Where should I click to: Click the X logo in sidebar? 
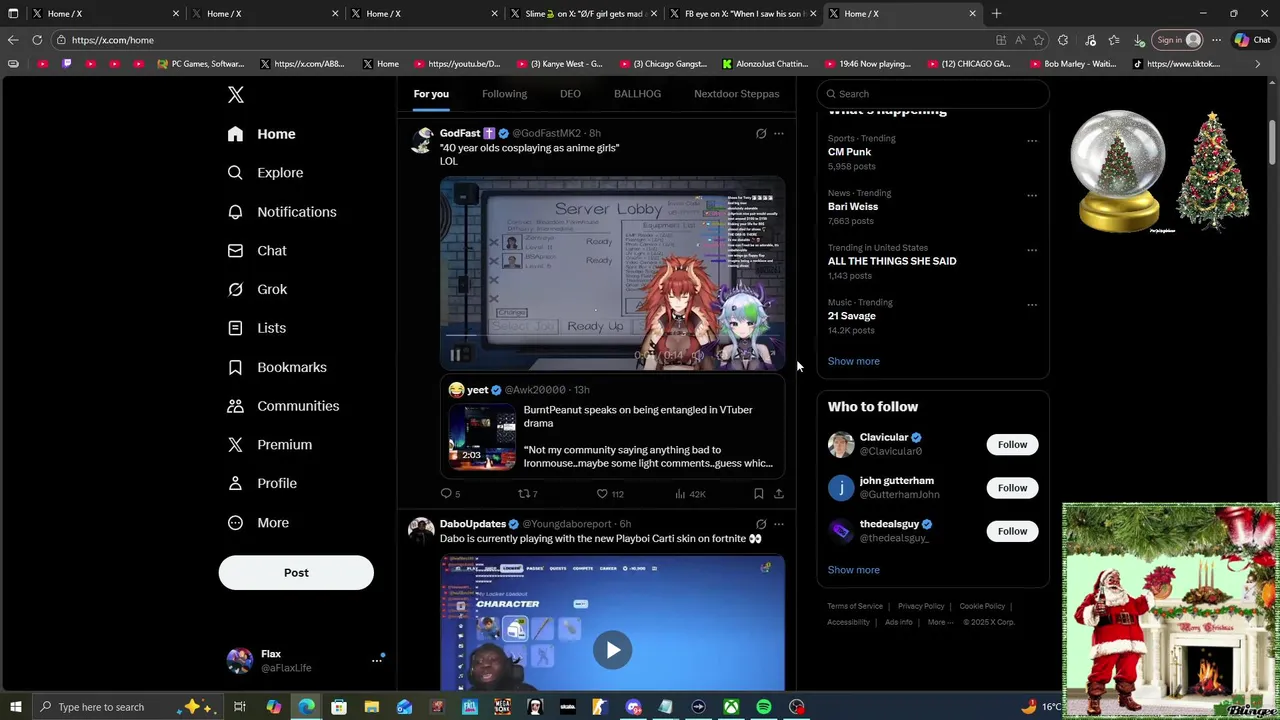[235, 95]
